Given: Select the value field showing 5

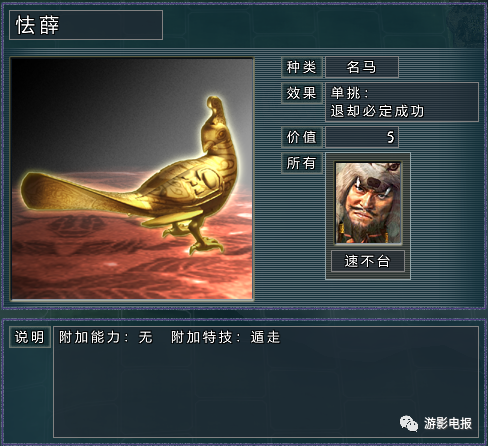Looking at the screenshot, I should coord(362,137).
